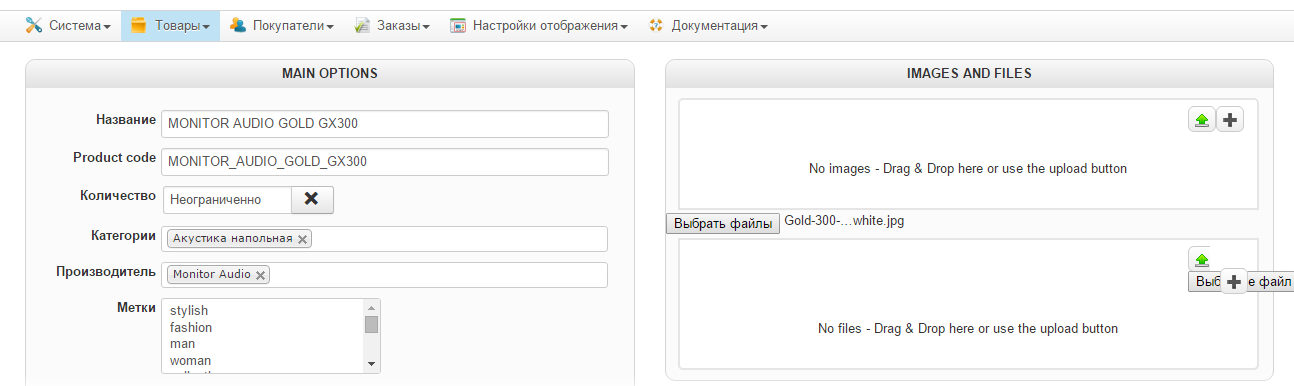The height and width of the screenshot is (386, 1294).
Task: Click the Метки list scrollbar down arrow
Action: 371,363
